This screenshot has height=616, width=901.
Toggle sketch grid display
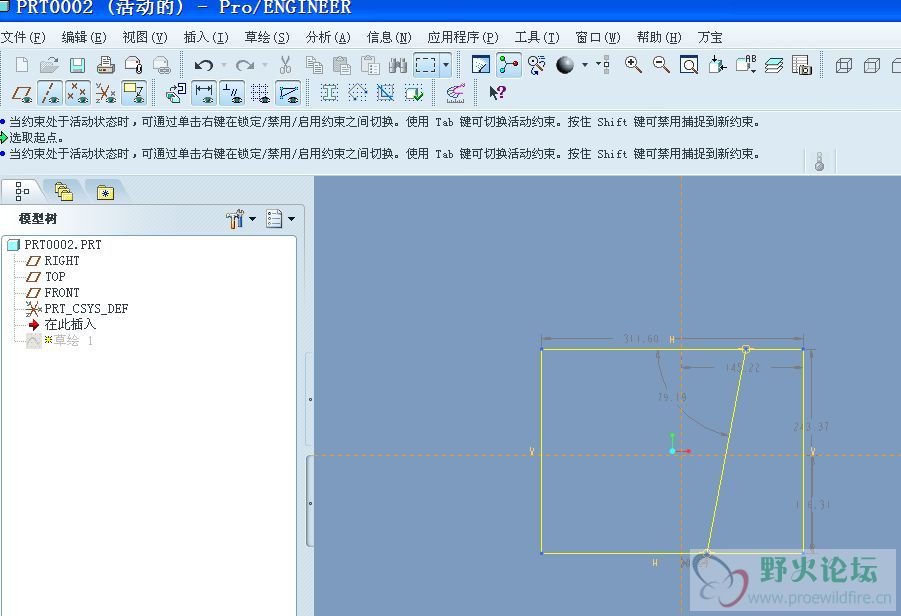(x=260, y=93)
